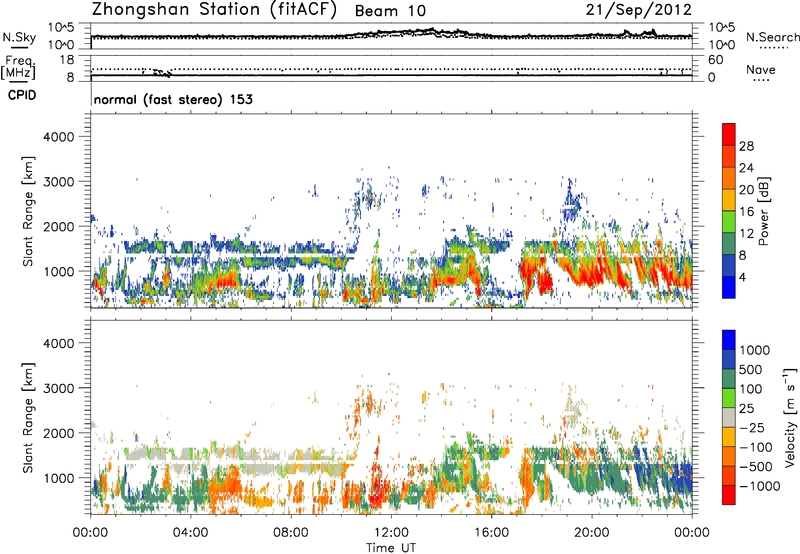Click the 2000 tick in velocity panel
The width and height of the screenshot is (800, 554).
[59, 433]
